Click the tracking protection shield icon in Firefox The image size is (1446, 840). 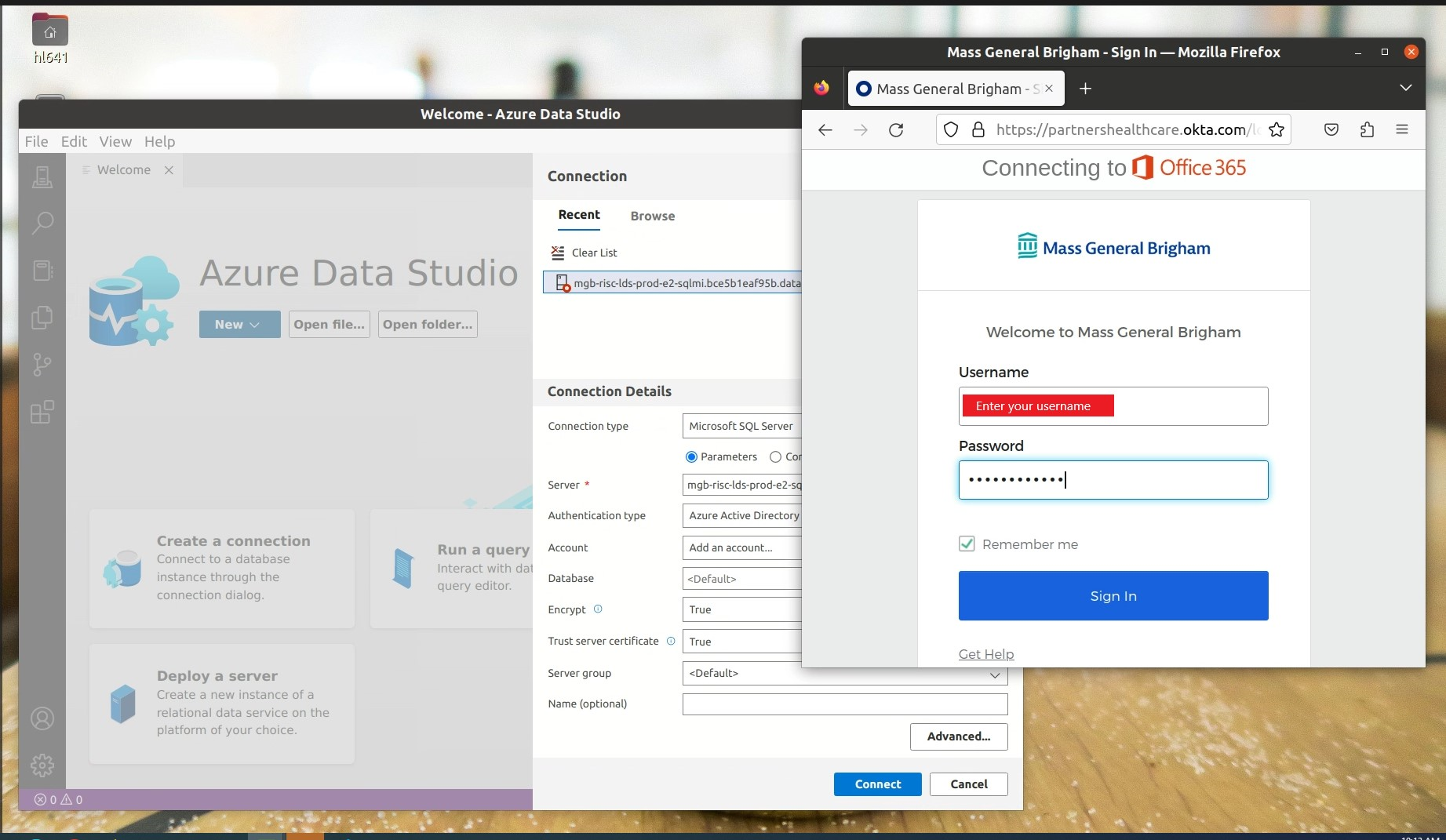951,130
